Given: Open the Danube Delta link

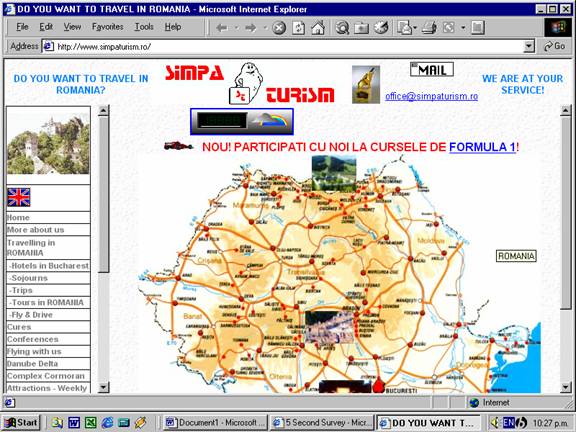Looking at the screenshot, I should tap(32, 364).
